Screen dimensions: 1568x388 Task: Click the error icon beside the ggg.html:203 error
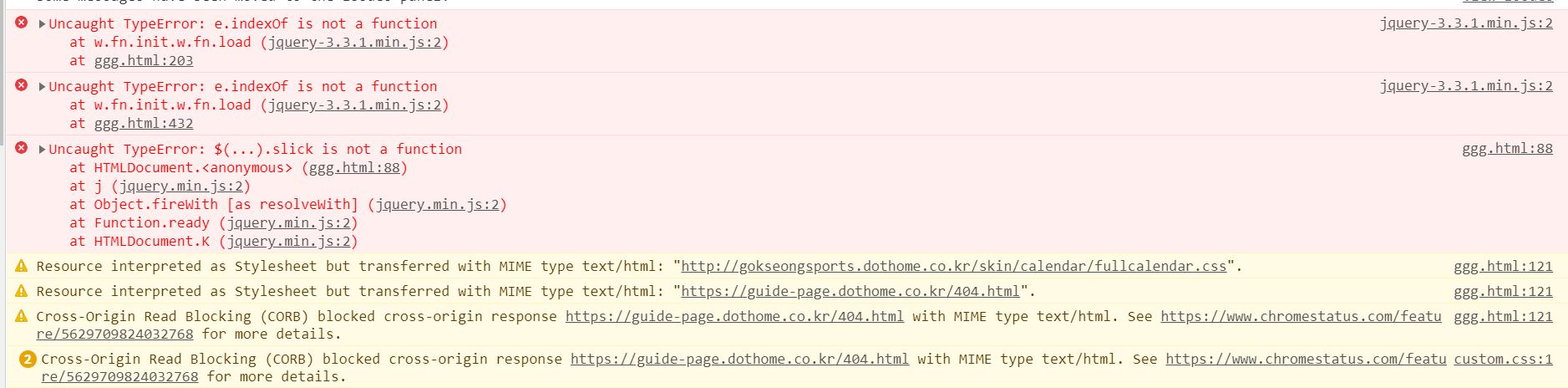[x=22, y=23]
